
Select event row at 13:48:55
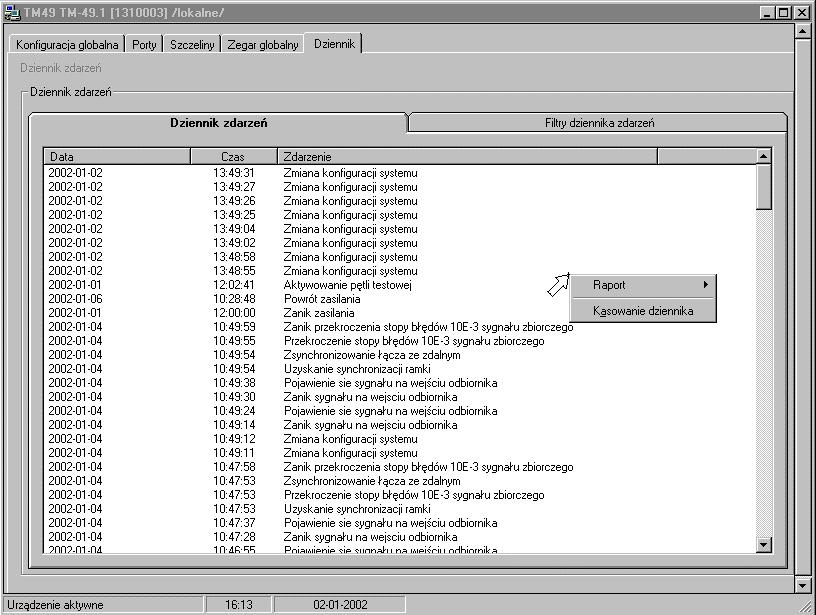400,271
